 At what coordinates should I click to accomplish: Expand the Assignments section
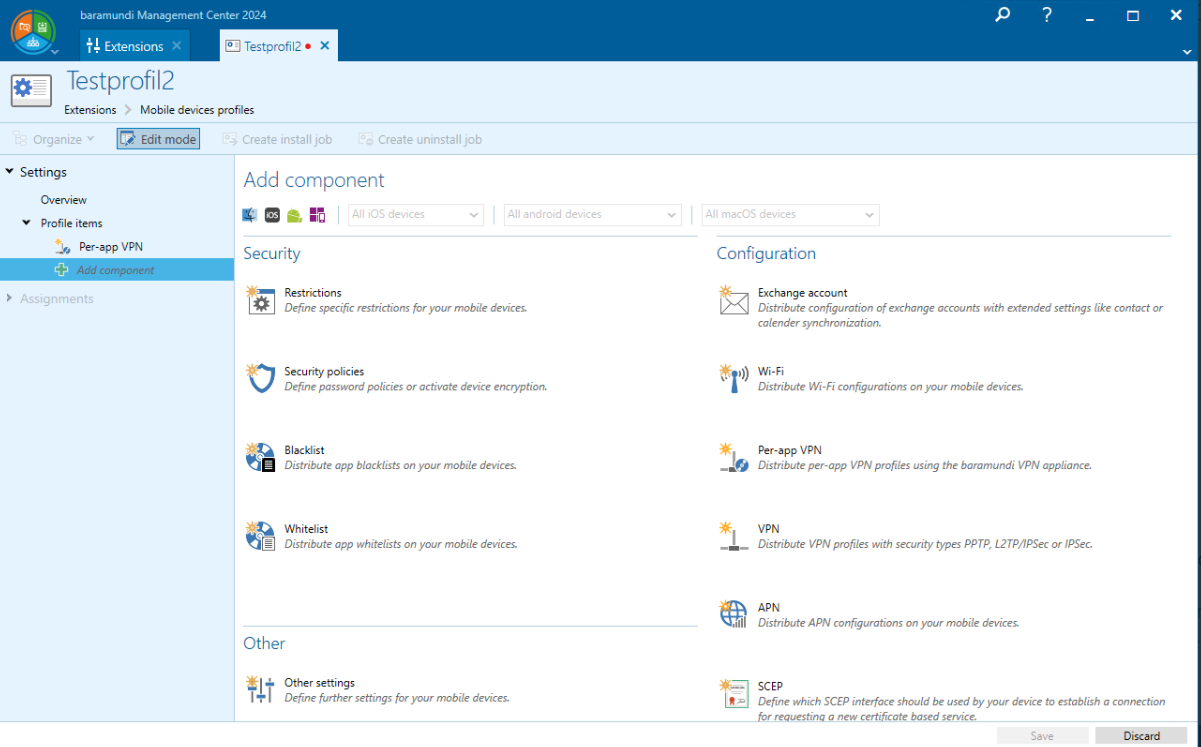(10, 298)
